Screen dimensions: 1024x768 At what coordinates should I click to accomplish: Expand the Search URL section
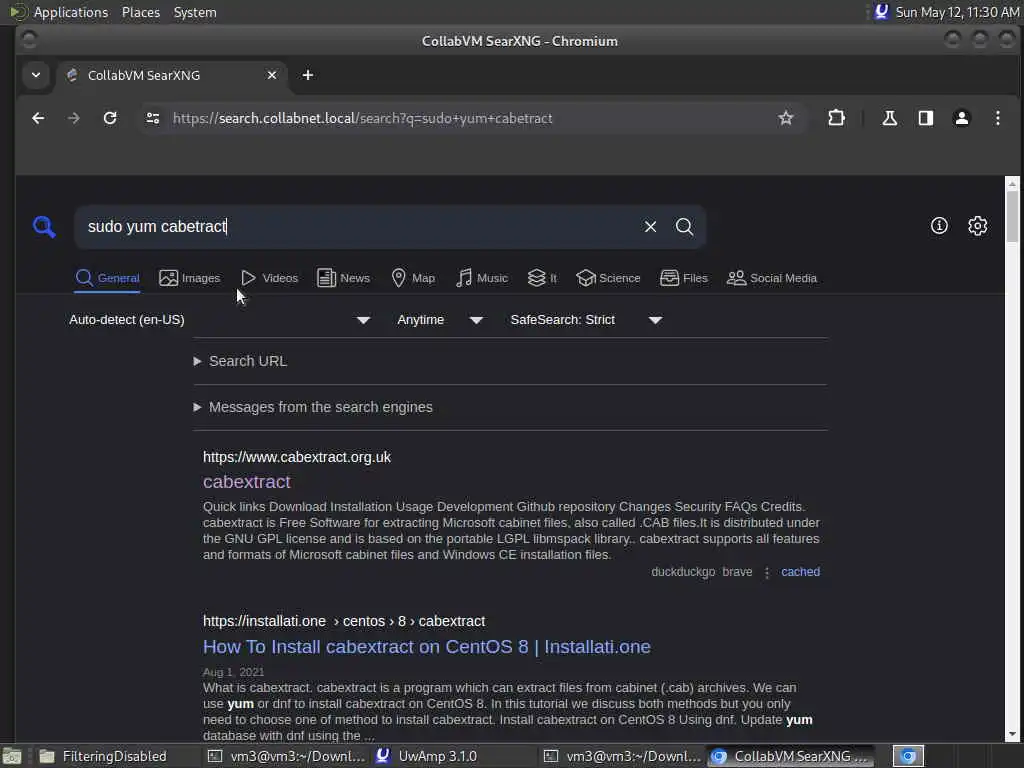coord(240,361)
